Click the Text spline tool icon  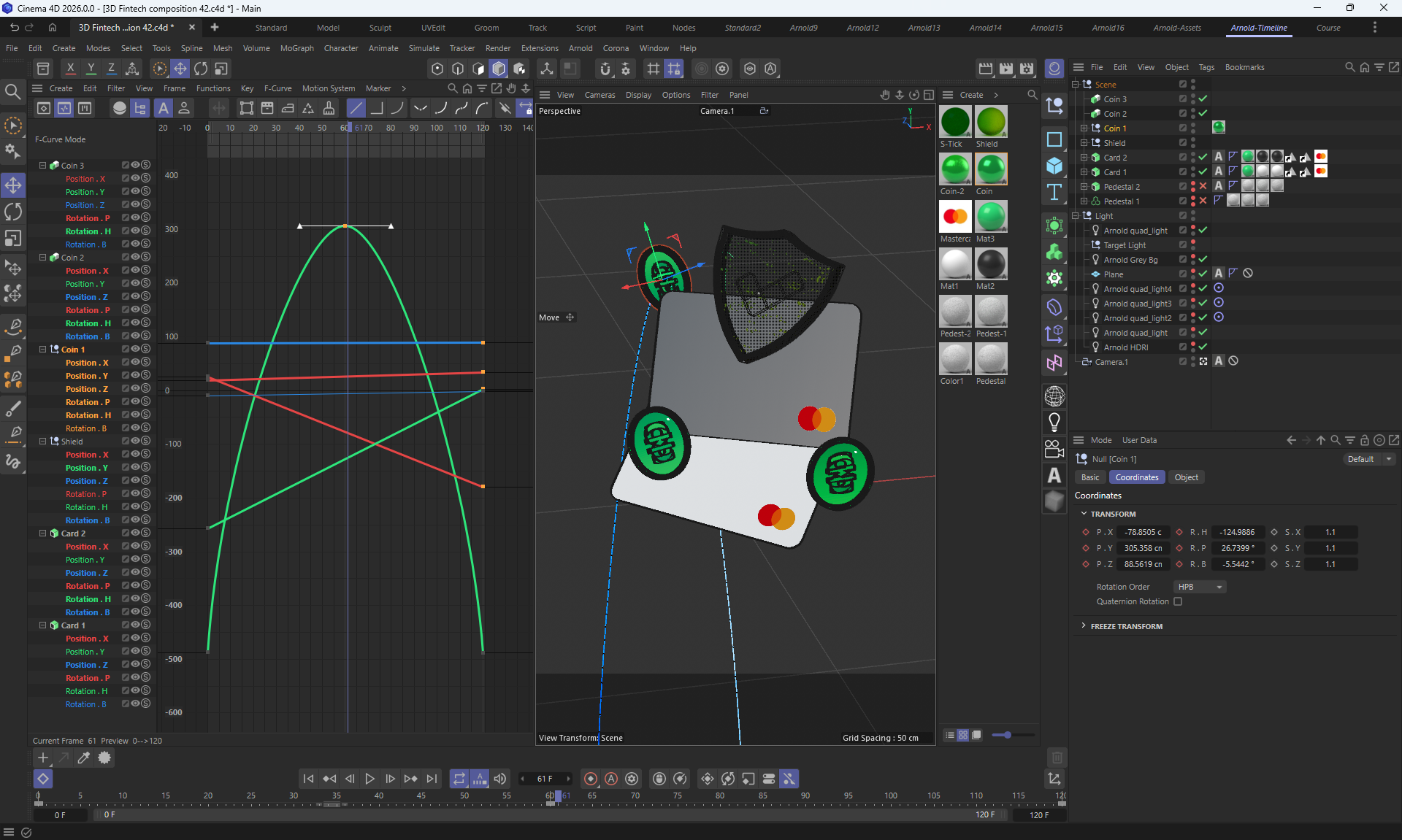point(1054,193)
